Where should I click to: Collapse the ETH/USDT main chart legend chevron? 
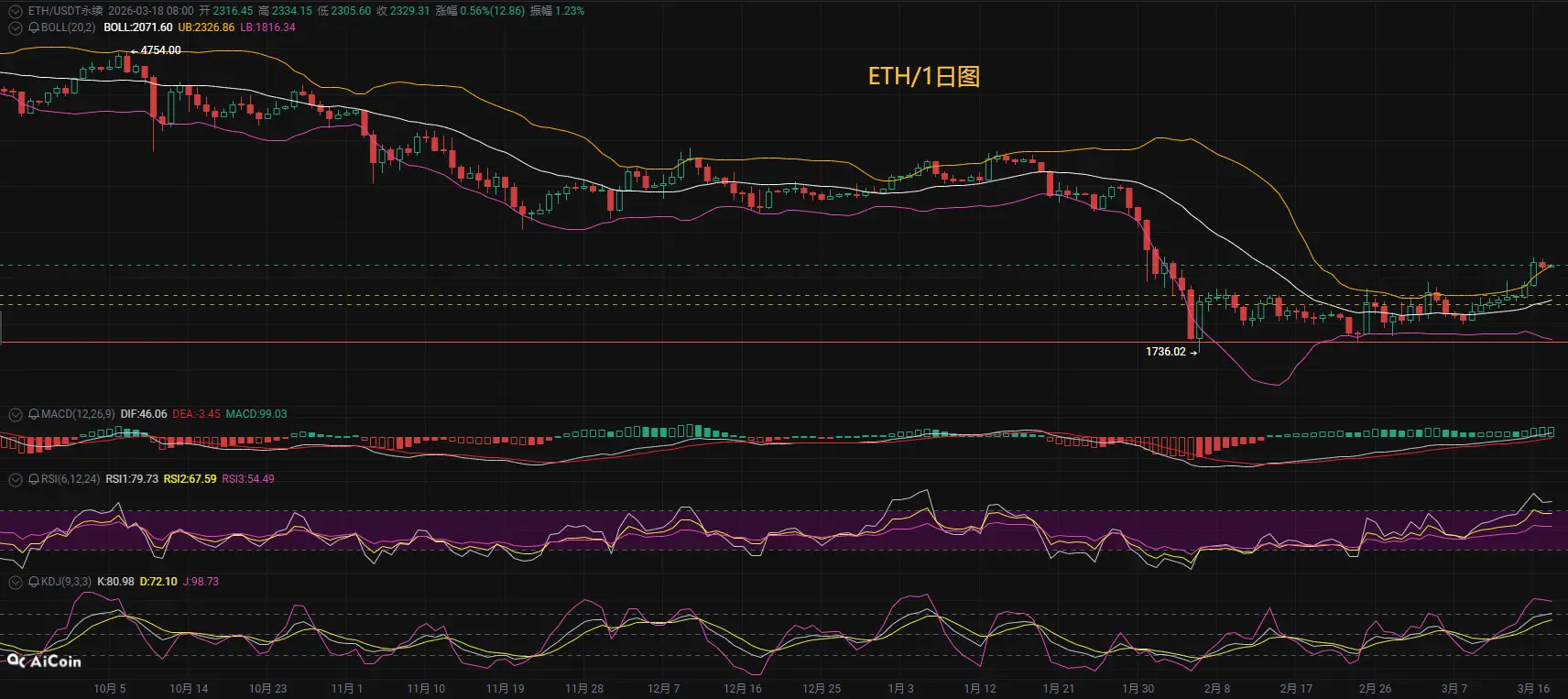pyautogui.click(x=15, y=11)
